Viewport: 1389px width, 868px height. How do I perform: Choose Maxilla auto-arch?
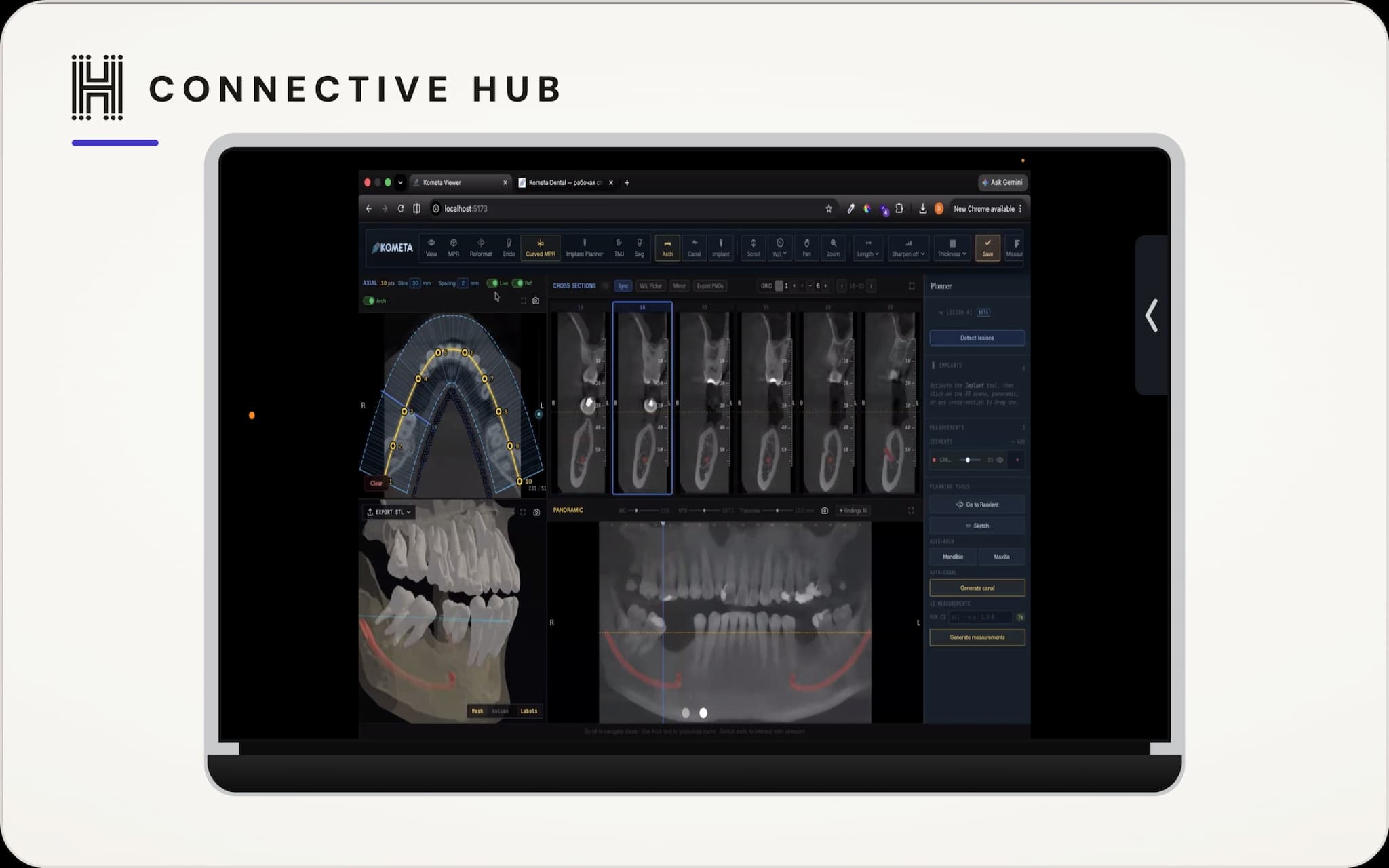pyautogui.click(x=1001, y=557)
